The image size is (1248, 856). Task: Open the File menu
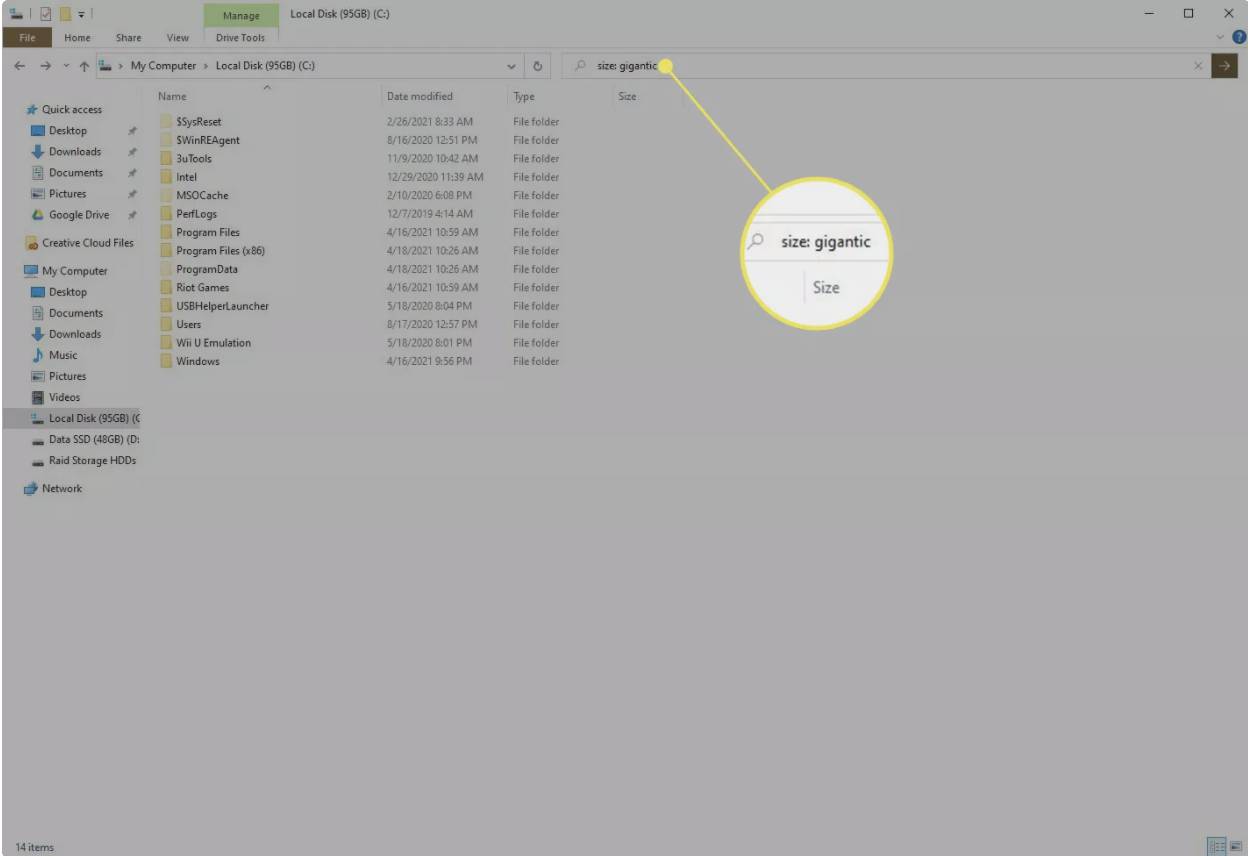27,38
